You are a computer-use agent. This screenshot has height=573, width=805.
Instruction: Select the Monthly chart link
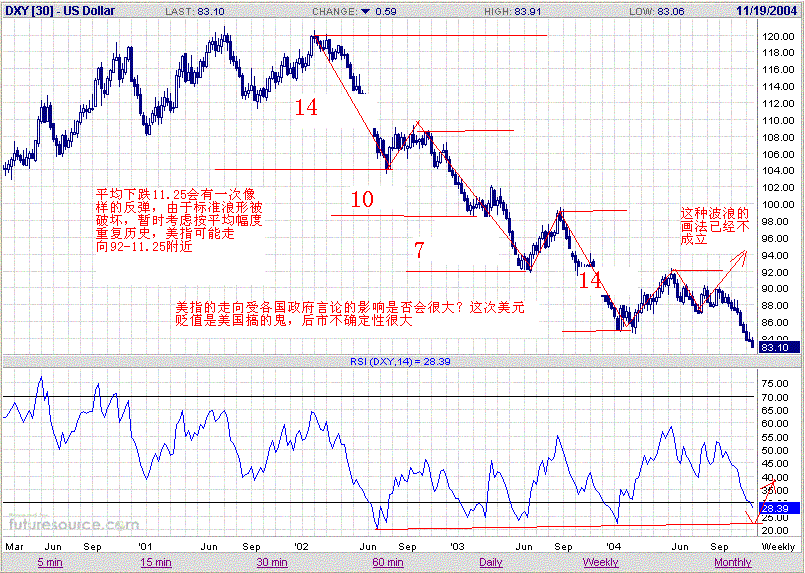pyautogui.click(x=733, y=562)
